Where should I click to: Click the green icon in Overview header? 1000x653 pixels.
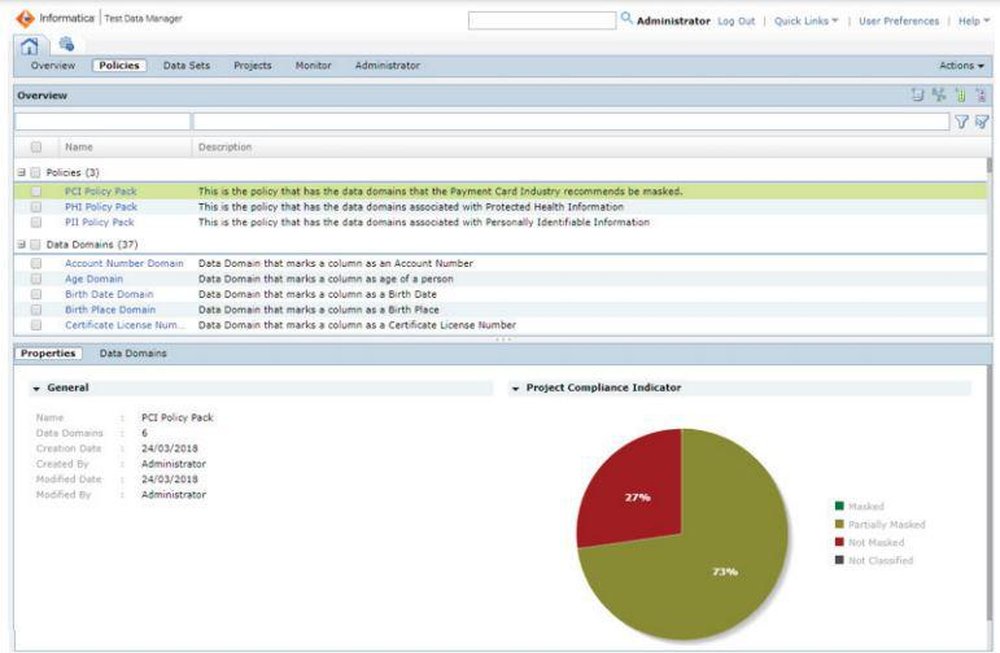click(960, 95)
